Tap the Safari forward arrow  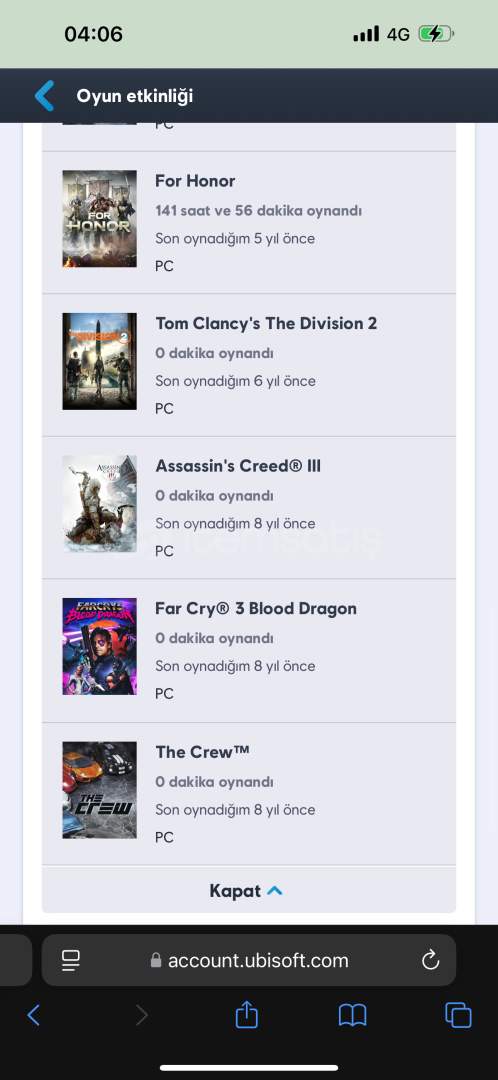(x=142, y=1015)
